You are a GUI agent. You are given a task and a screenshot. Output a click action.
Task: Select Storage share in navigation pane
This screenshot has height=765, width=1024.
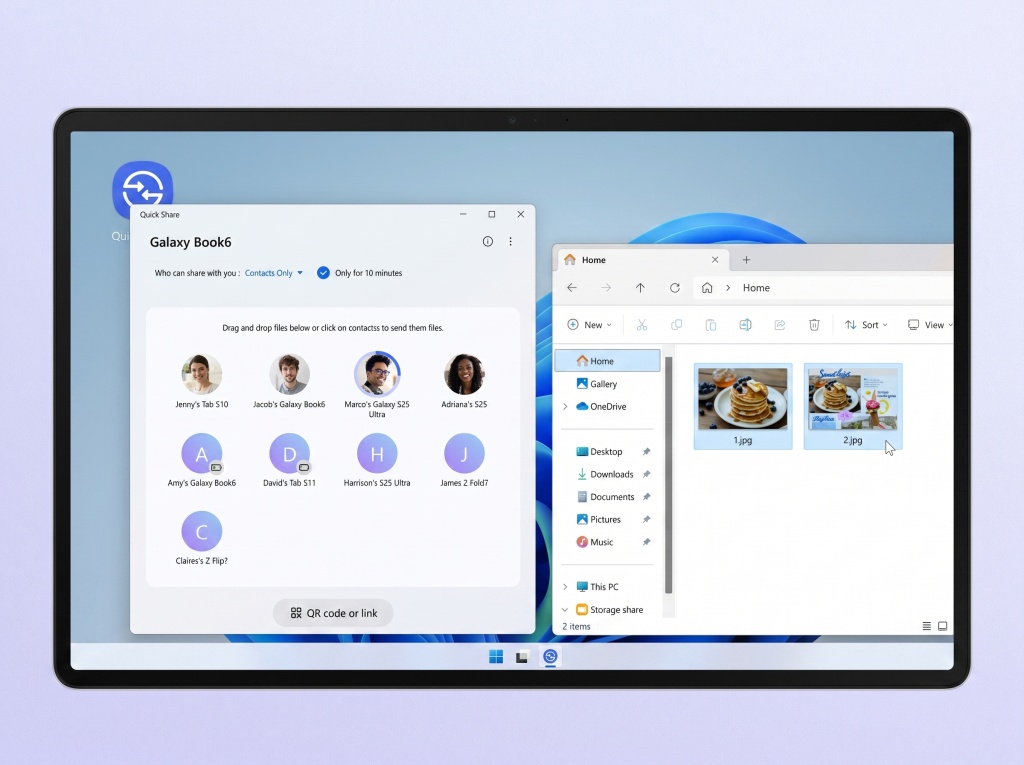pyautogui.click(x=609, y=610)
